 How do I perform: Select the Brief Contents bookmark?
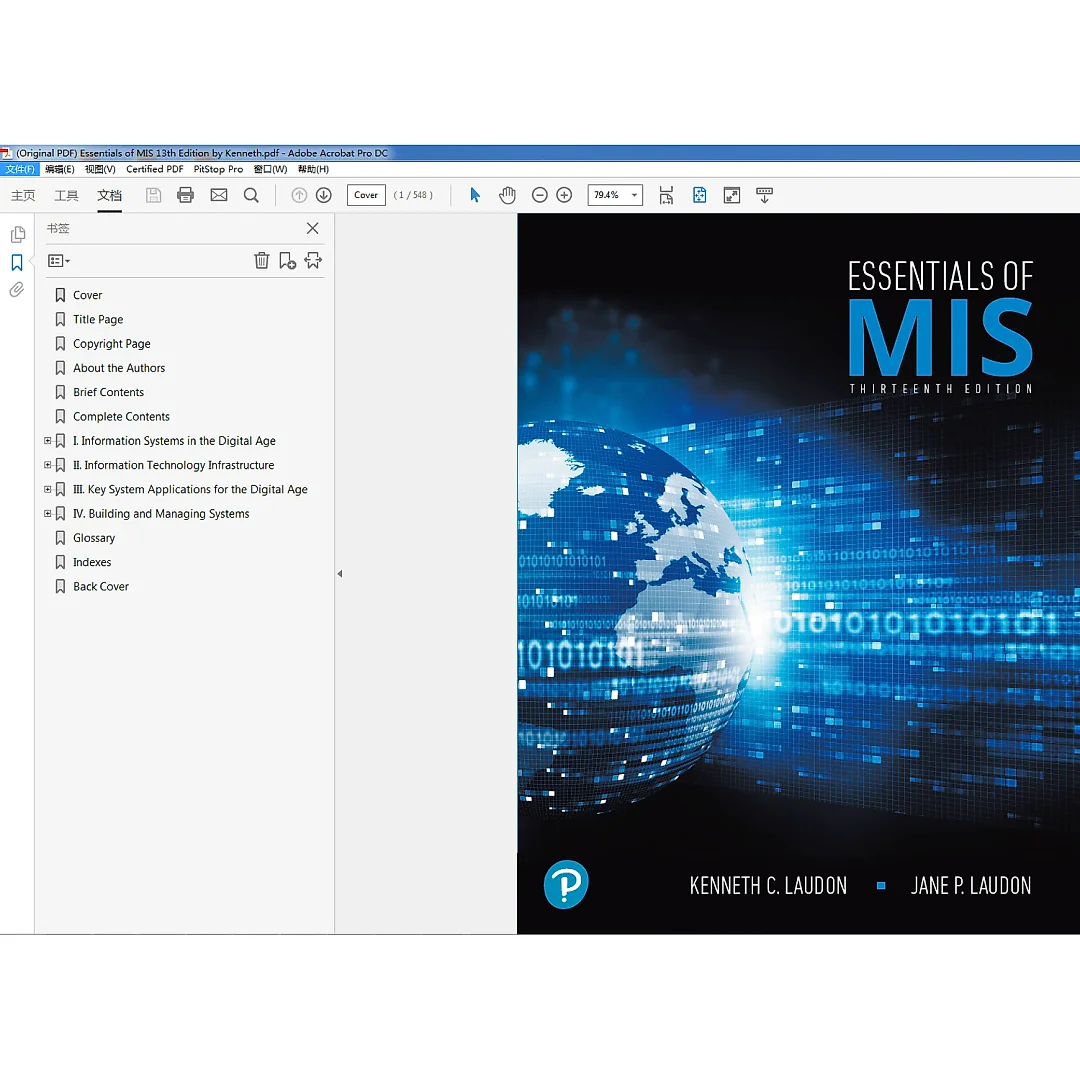tap(109, 392)
